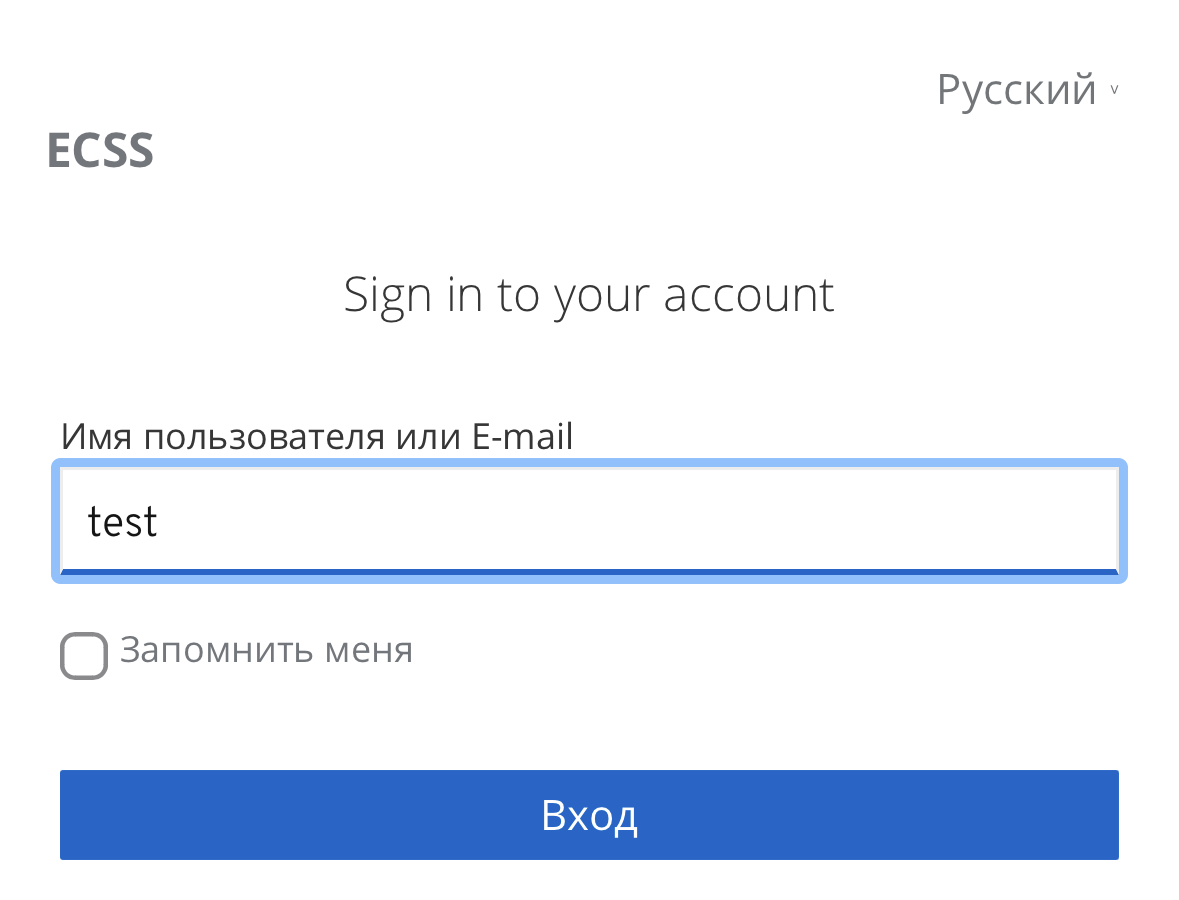Viewport: 1179px width, 900px height.
Task: Tick the box left of Запомнить меня
Action: pyautogui.click(x=83, y=656)
